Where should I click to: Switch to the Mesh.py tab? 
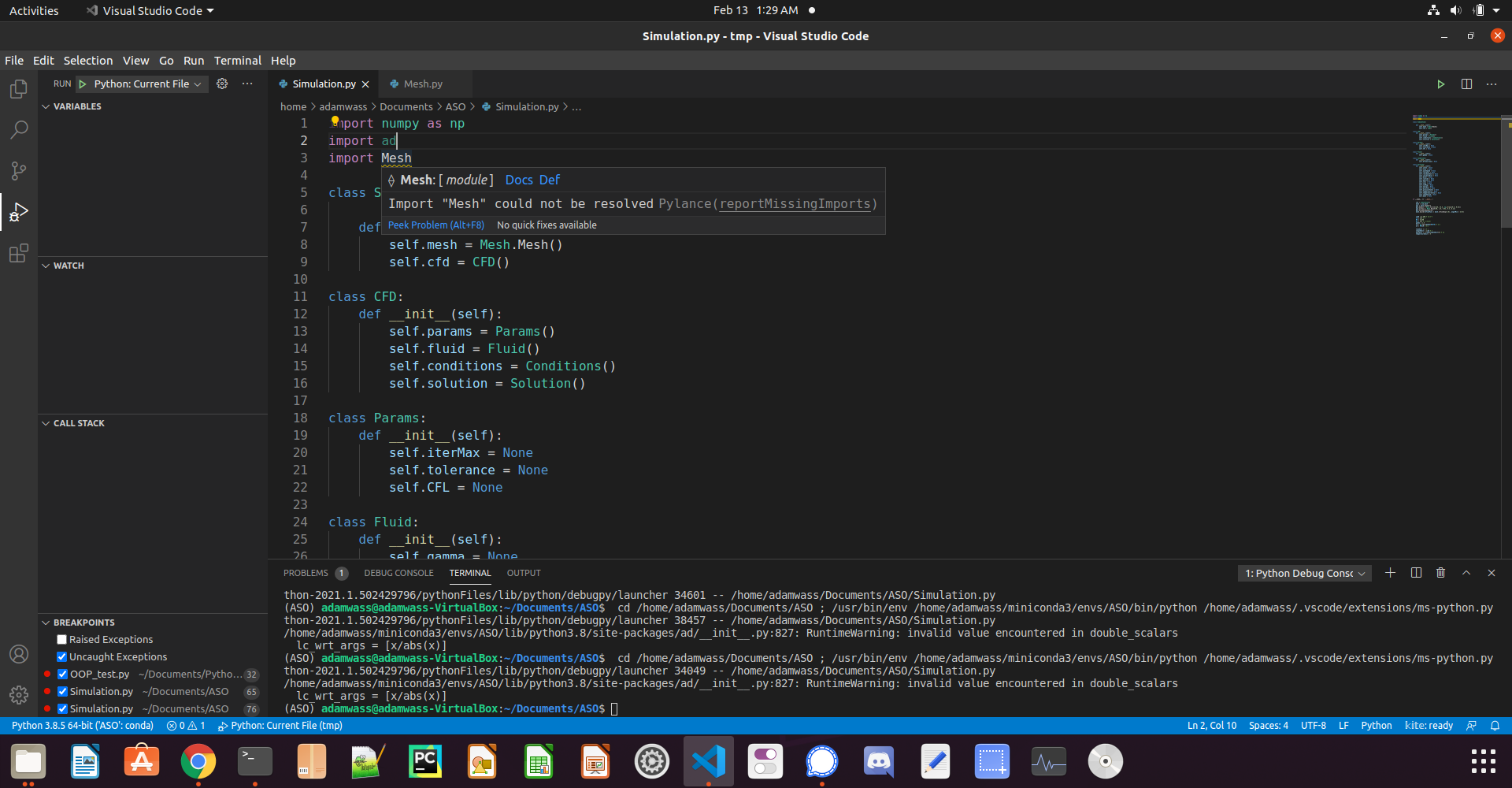click(423, 84)
